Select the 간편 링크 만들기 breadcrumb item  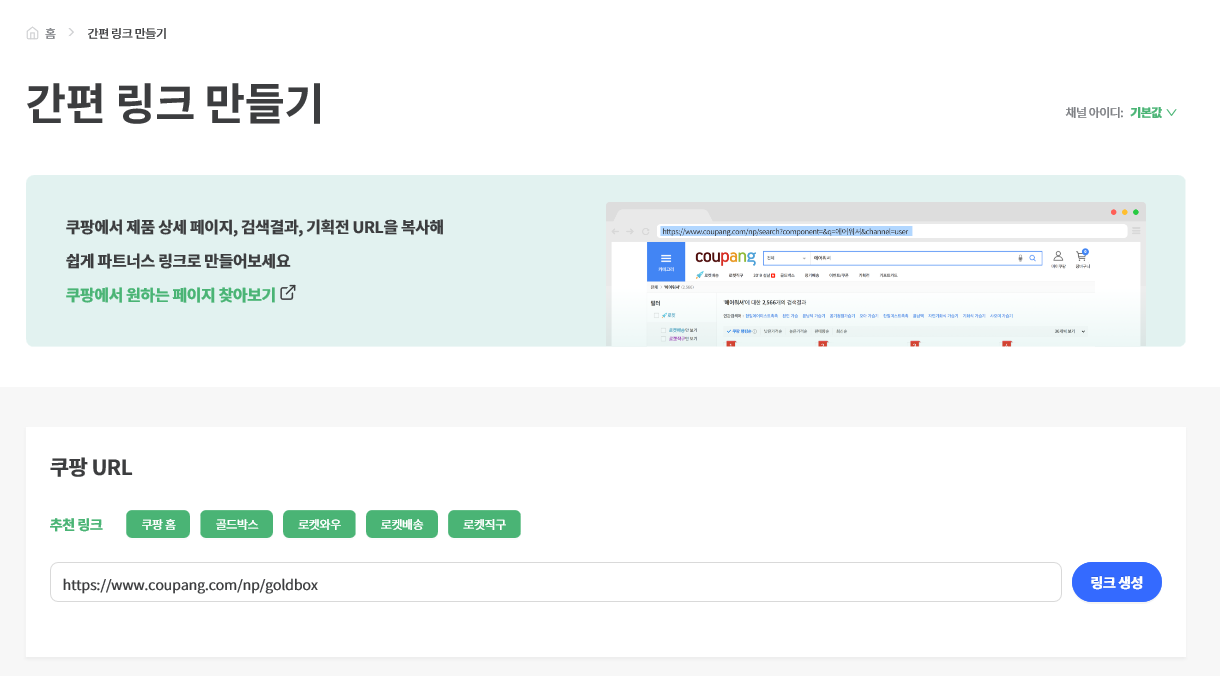pyautogui.click(x=127, y=33)
